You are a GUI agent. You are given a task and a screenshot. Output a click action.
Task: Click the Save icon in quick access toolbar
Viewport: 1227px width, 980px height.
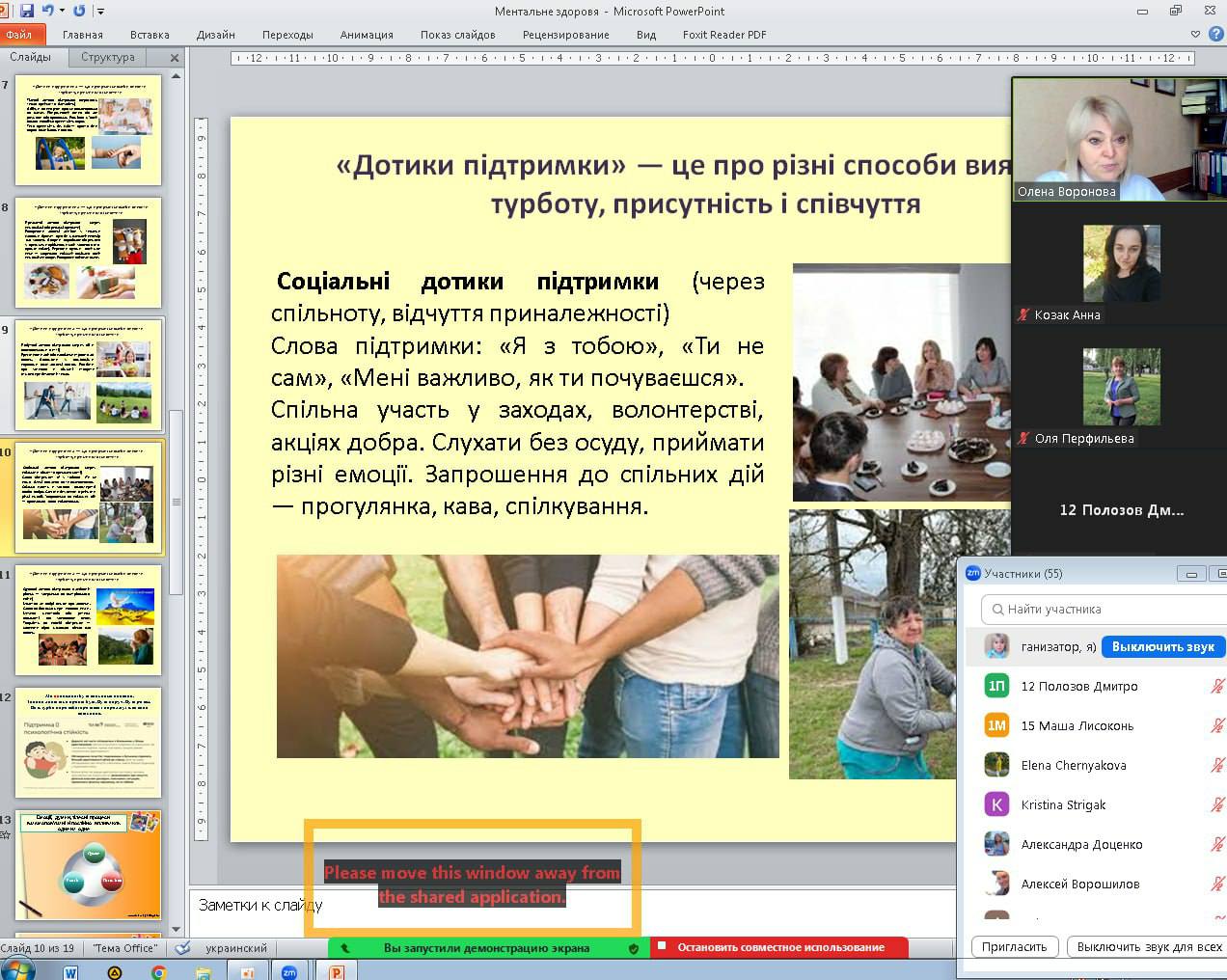tap(27, 11)
